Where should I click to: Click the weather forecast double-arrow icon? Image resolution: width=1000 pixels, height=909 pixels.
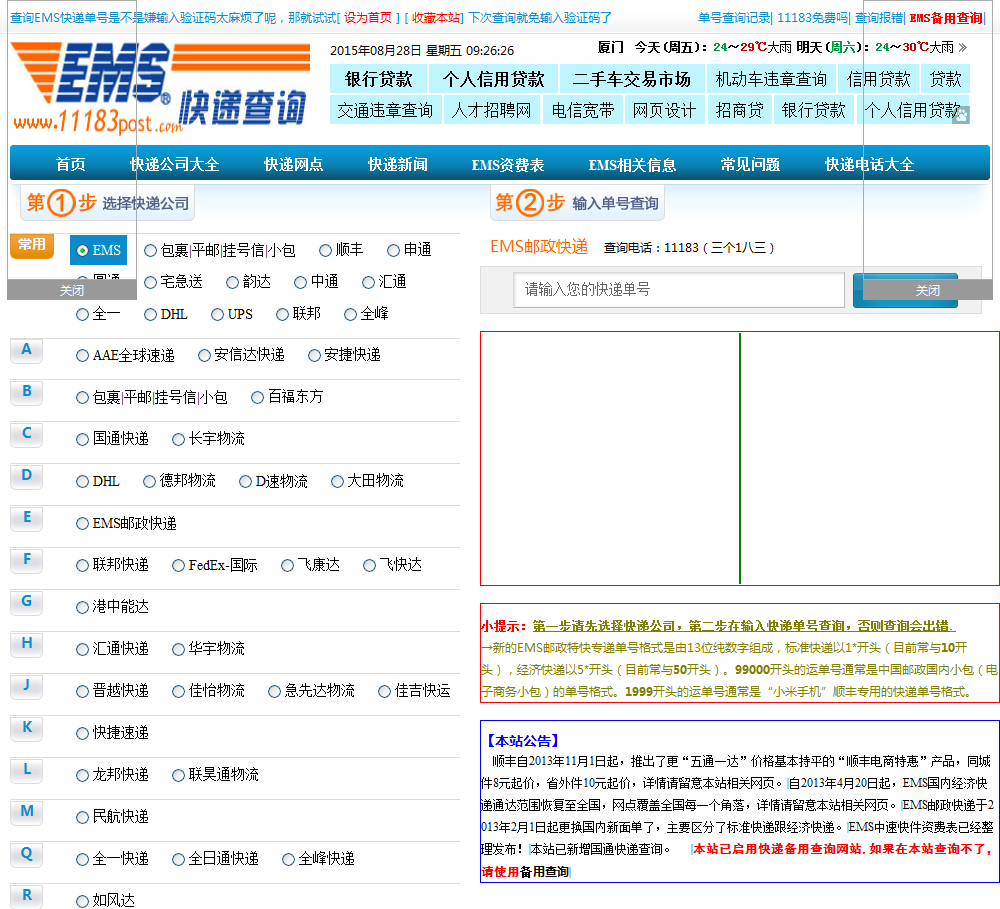pyautogui.click(x=962, y=47)
